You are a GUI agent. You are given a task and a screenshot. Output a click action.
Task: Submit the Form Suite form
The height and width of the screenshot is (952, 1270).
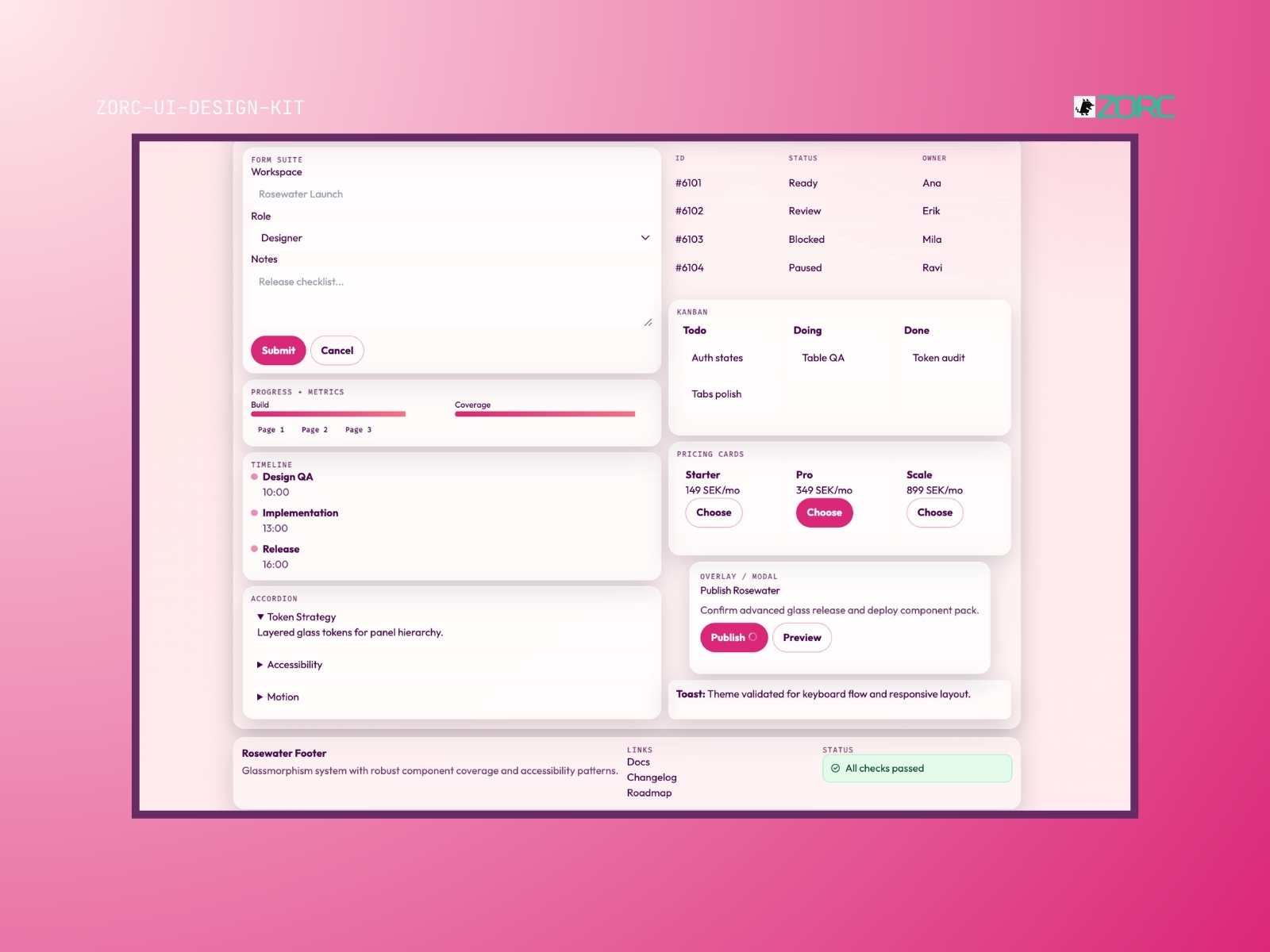tap(279, 351)
